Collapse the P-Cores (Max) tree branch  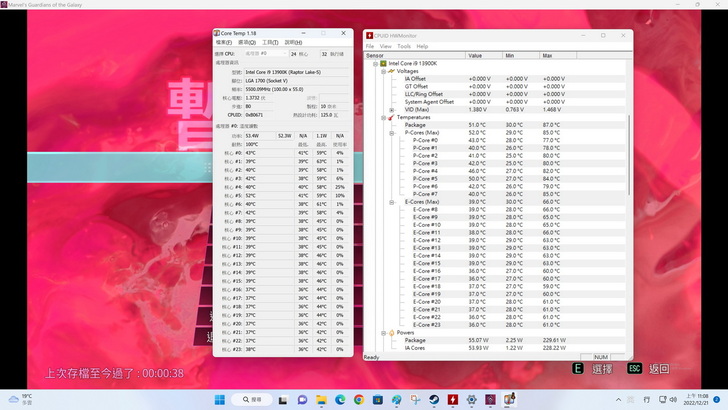[391, 132]
